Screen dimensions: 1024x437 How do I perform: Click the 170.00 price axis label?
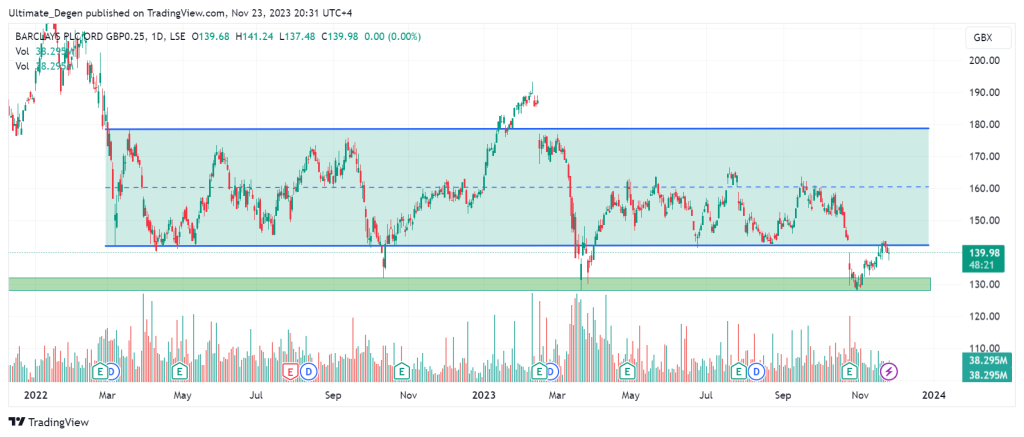pyautogui.click(x=985, y=156)
